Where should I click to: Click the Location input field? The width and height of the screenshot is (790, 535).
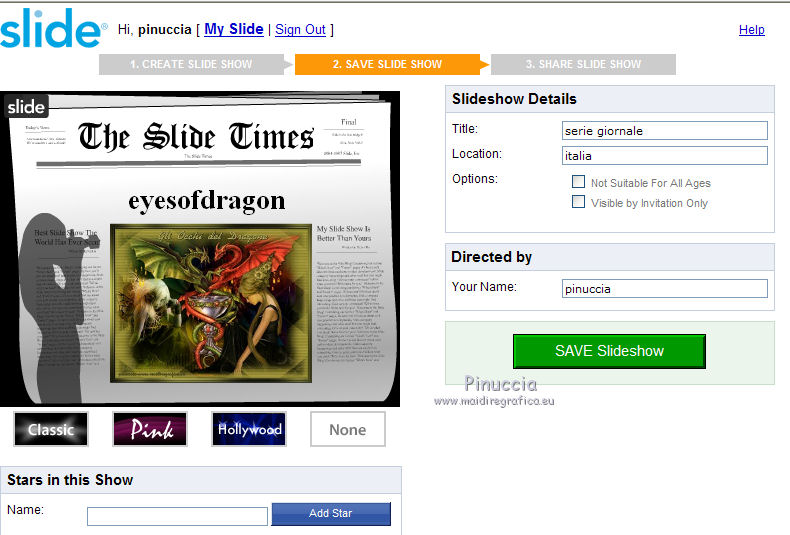point(665,156)
